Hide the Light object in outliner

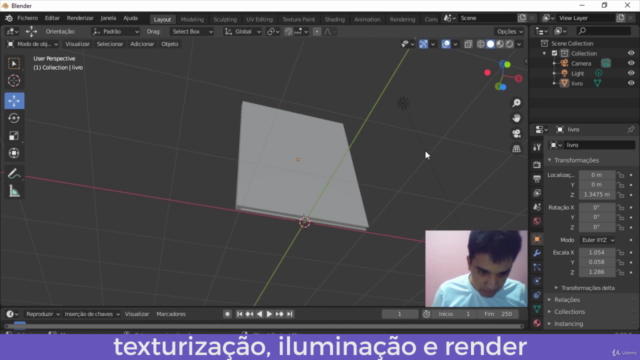click(x=631, y=73)
